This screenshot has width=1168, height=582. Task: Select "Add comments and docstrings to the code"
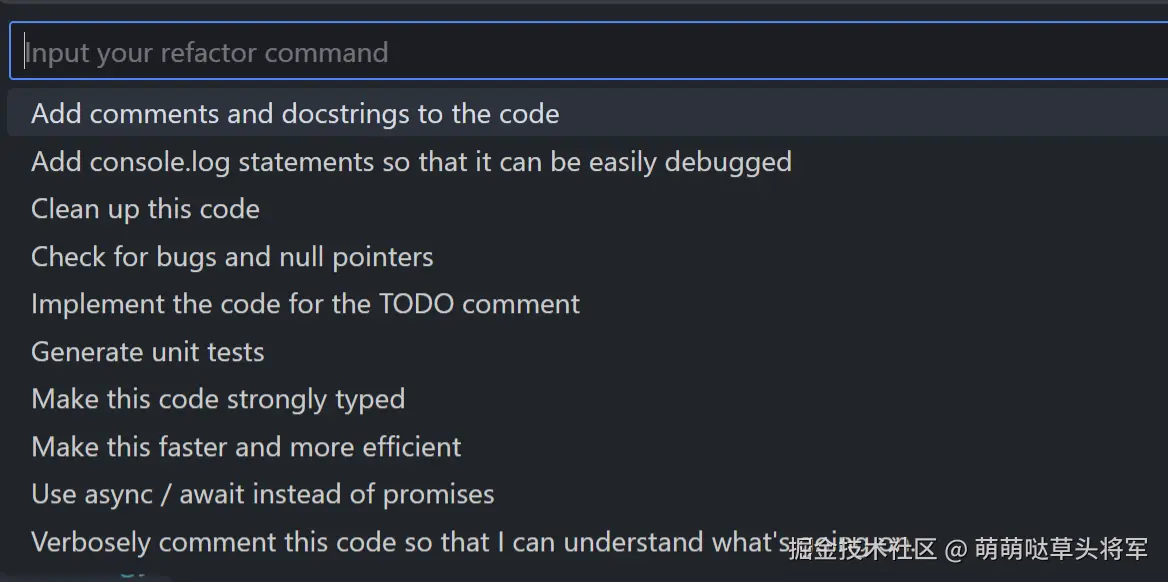point(295,113)
